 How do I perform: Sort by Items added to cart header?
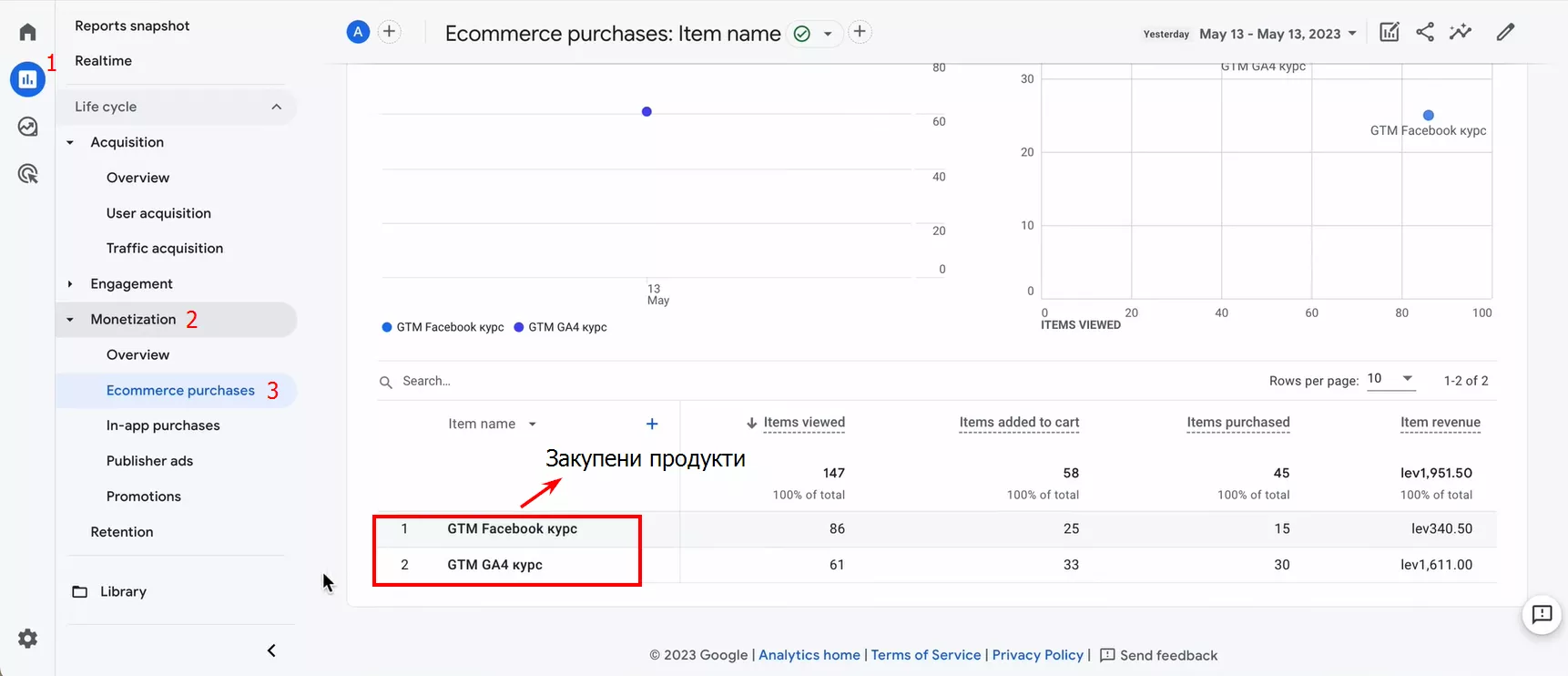click(1019, 423)
